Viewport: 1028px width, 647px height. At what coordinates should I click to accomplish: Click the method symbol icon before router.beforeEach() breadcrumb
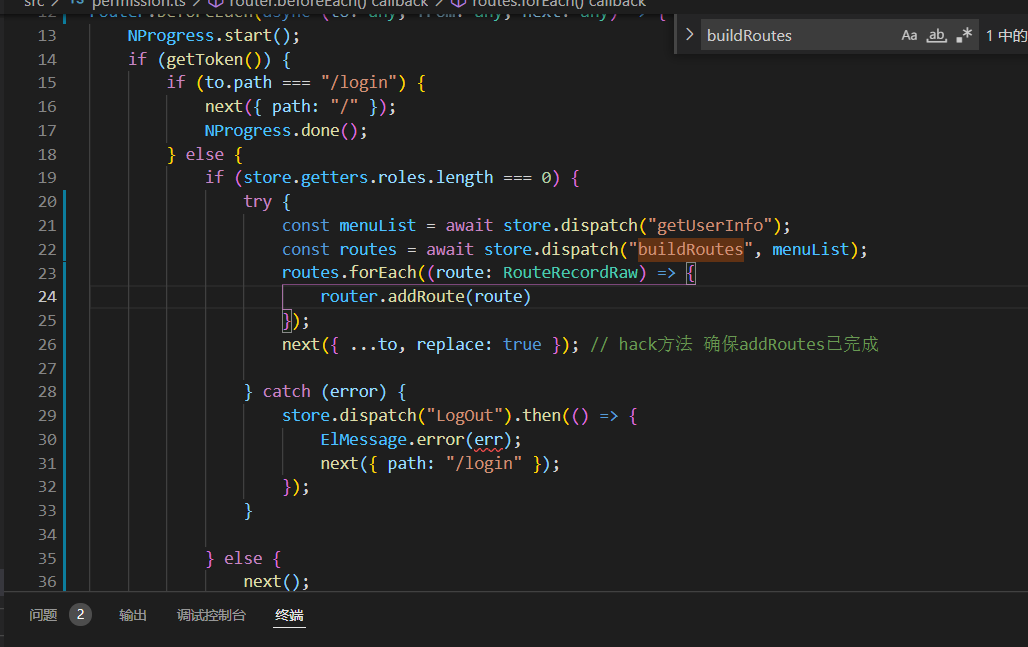214,3
